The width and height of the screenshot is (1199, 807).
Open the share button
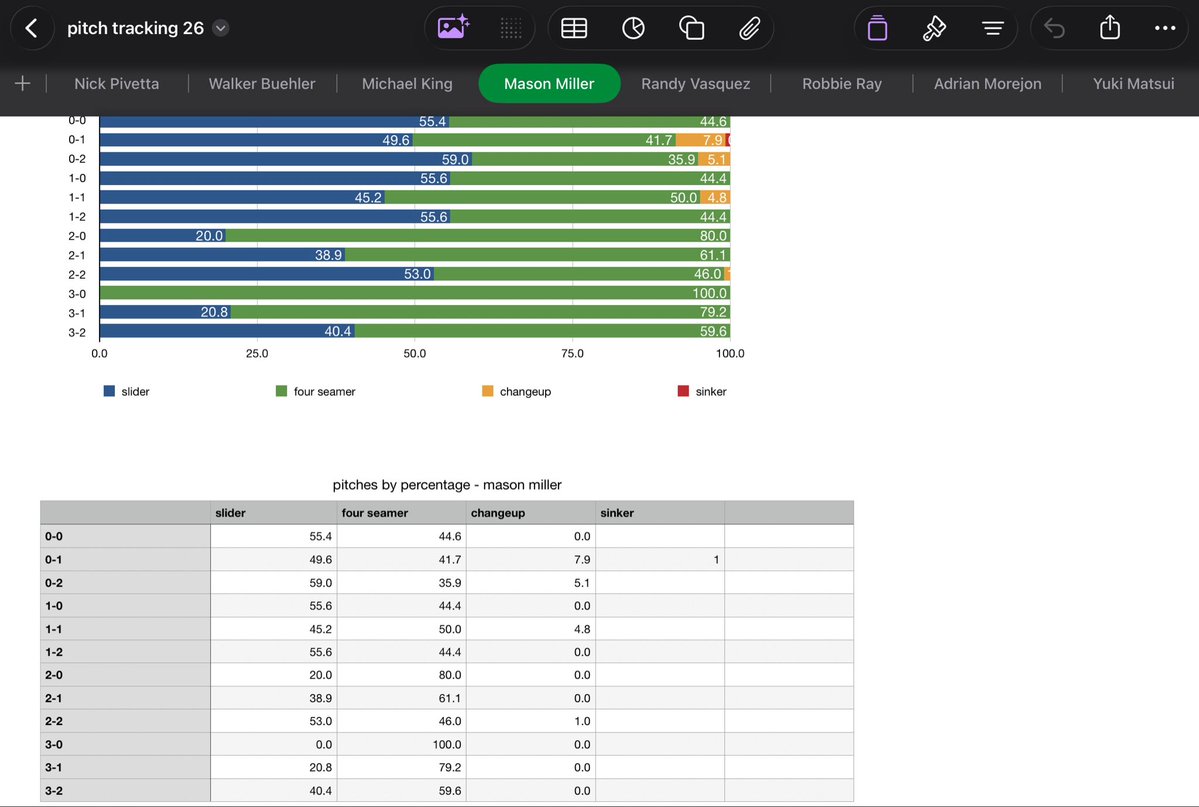(1110, 28)
